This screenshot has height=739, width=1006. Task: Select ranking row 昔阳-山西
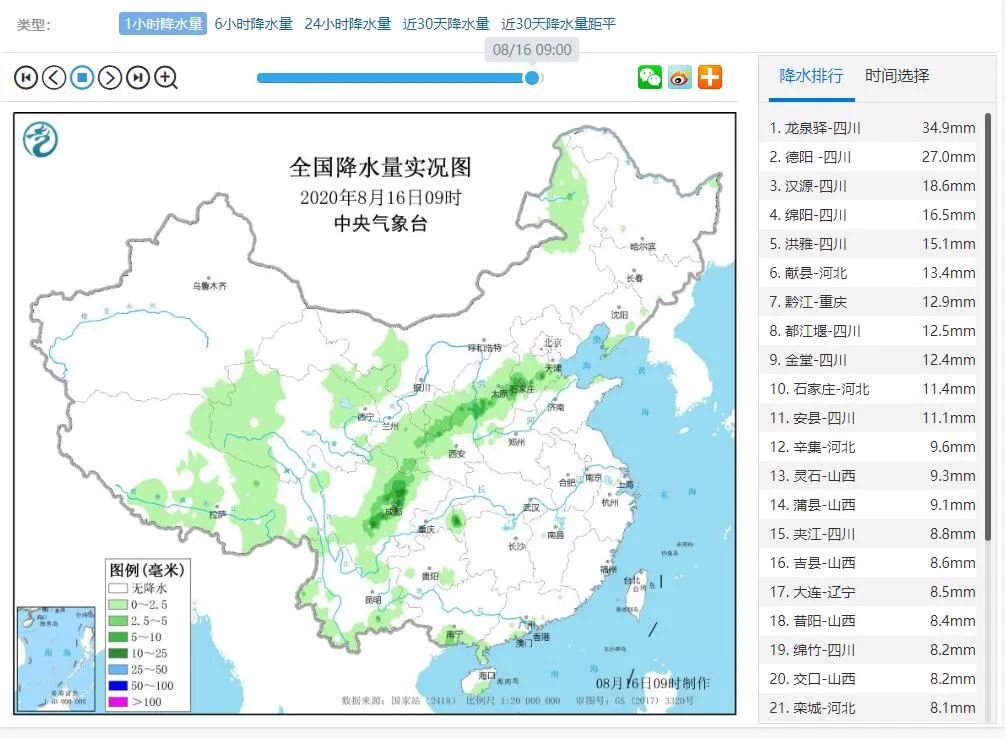[872, 621]
